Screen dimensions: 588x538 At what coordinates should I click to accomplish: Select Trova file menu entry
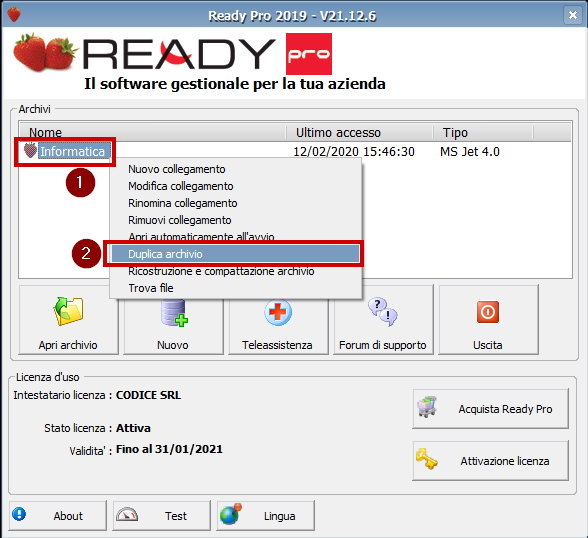click(x=151, y=288)
